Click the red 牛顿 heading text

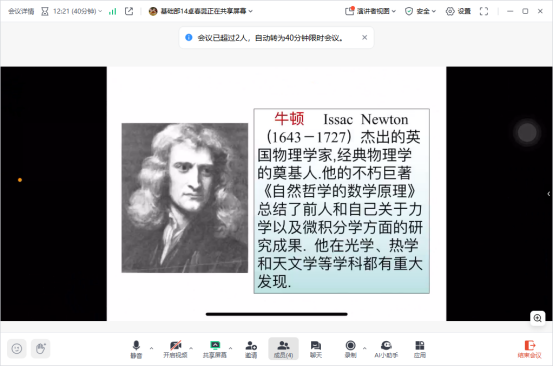pos(289,119)
